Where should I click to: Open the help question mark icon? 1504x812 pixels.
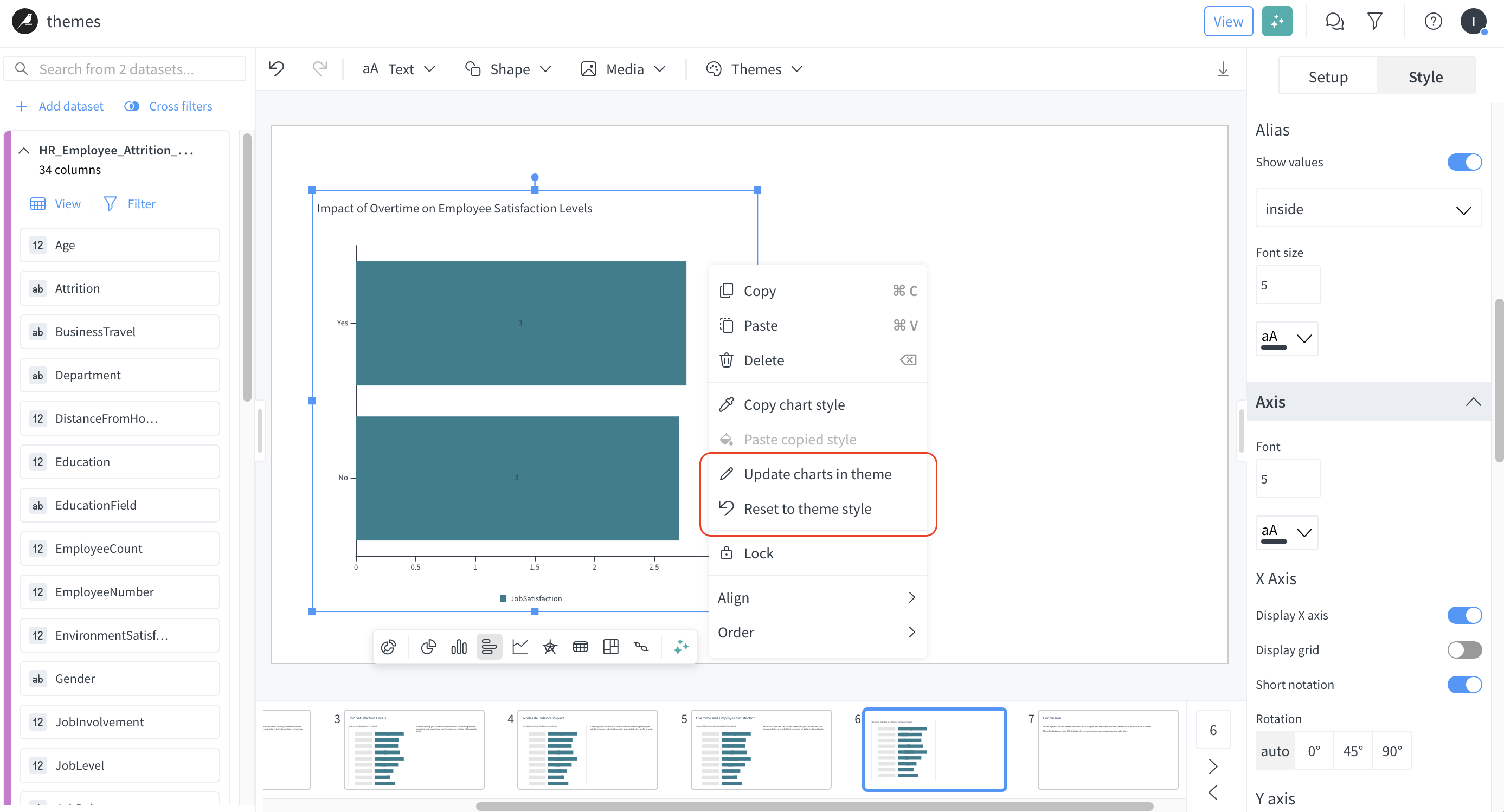[1433, 22]
